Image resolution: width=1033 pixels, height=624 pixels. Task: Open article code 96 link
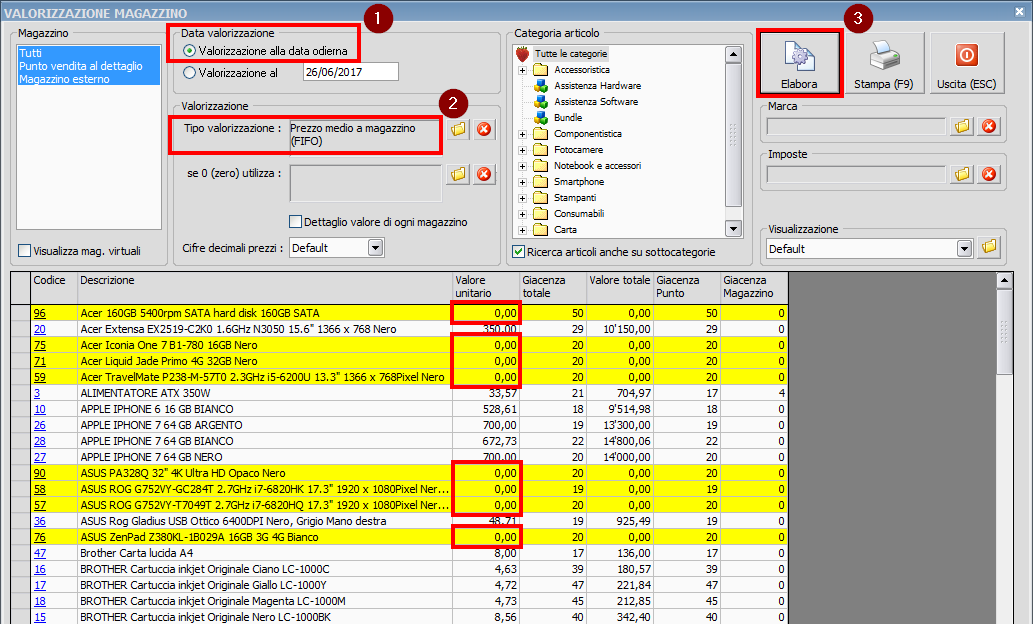tap(40, 313)
